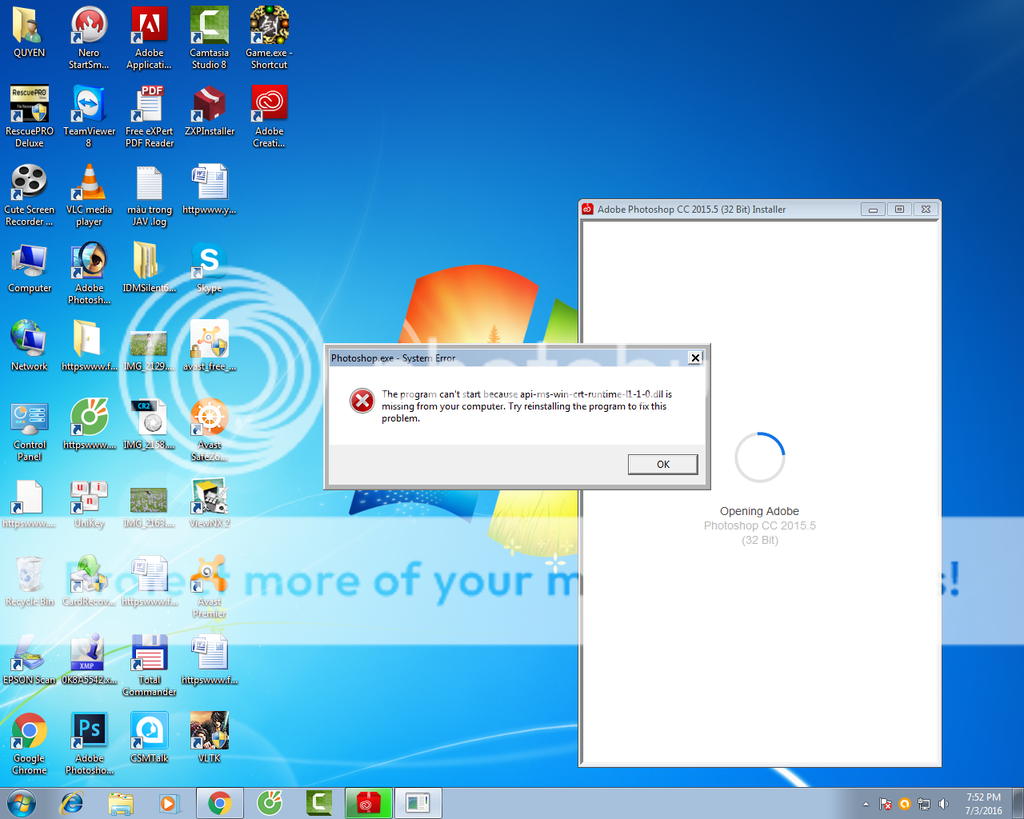The width and height of the screenshot is (1024, 819).
Task: Select the TeamViewer 8 desktop icon
Action: pos(89,116)
